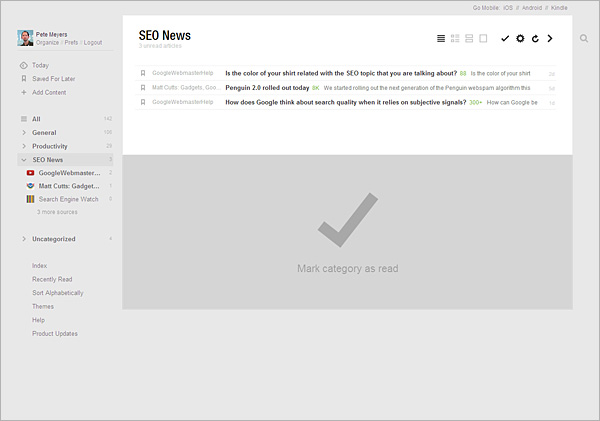Open the Index link
Image resolution: width=600 pixels, height=421 pixels.
(39, 266)
